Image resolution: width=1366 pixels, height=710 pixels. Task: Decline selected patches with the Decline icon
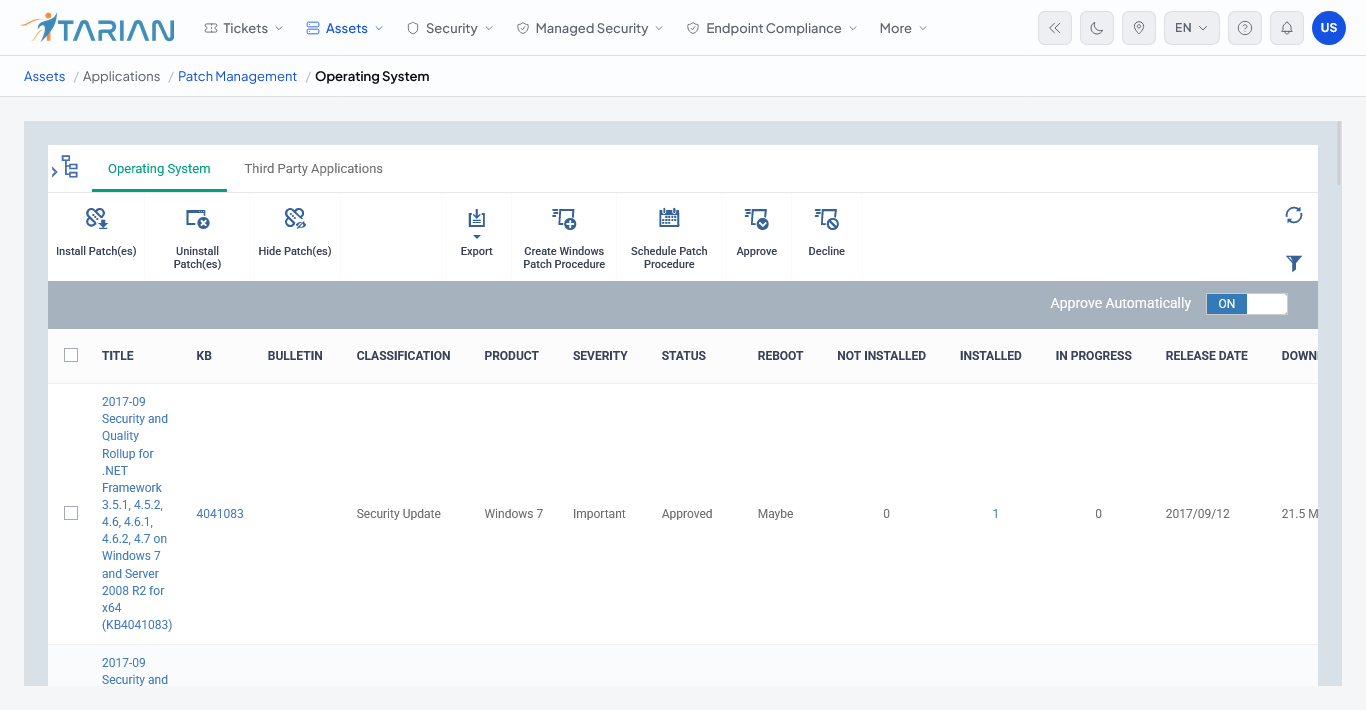(x=826, y=218)
